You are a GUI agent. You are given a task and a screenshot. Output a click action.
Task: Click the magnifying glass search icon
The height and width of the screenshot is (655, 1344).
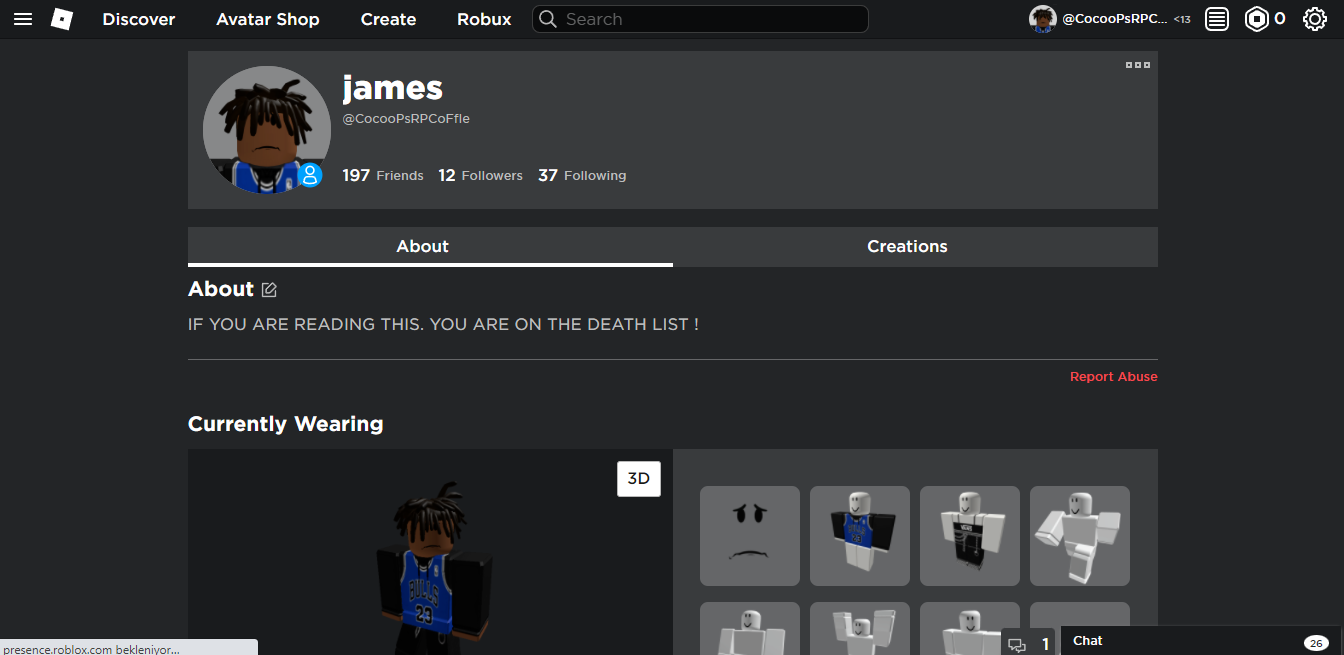(547, 19)
